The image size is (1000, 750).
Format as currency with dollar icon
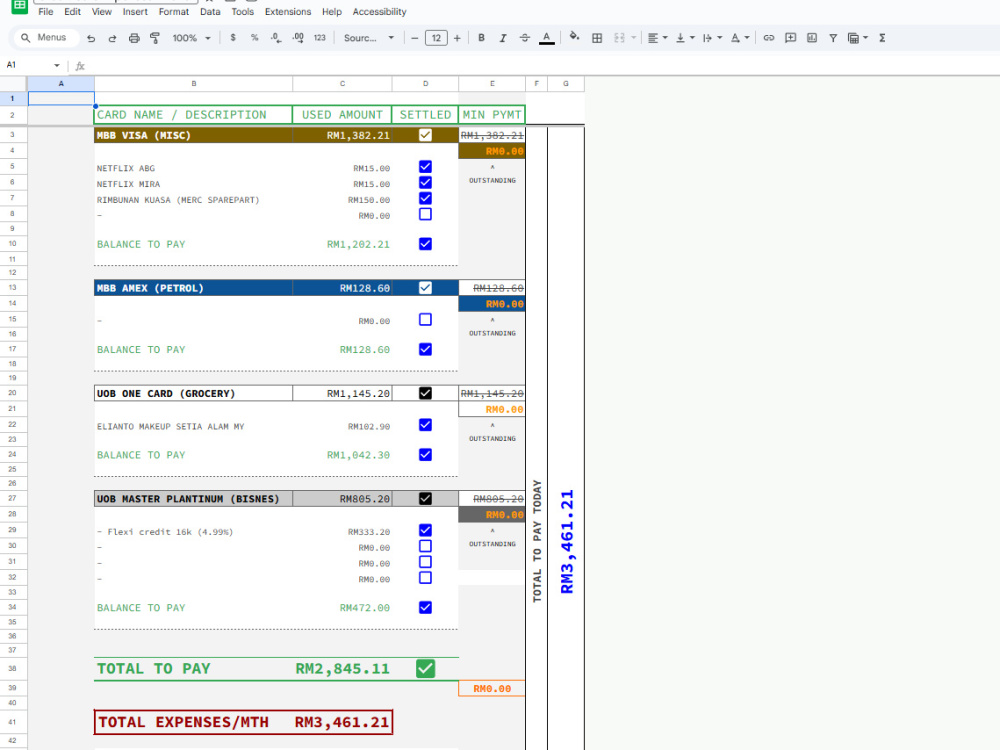coord(233,38)
